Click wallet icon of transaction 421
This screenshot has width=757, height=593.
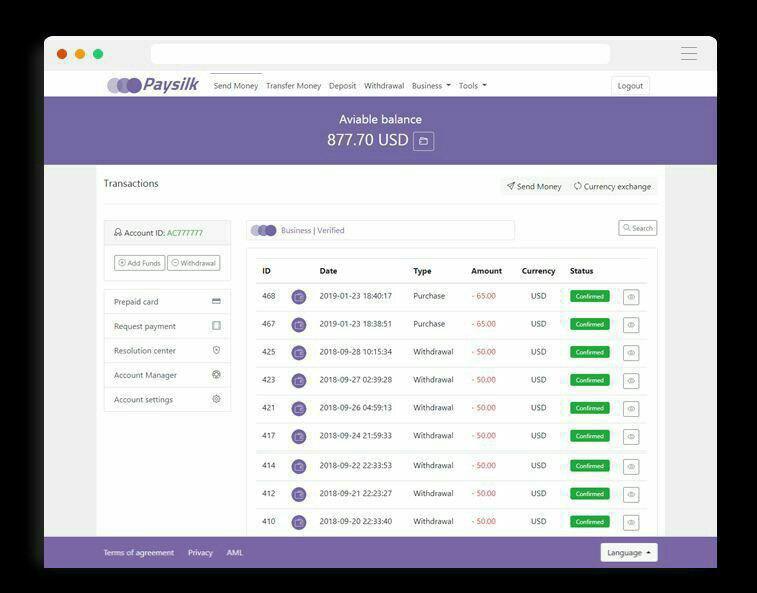[299, 409]
